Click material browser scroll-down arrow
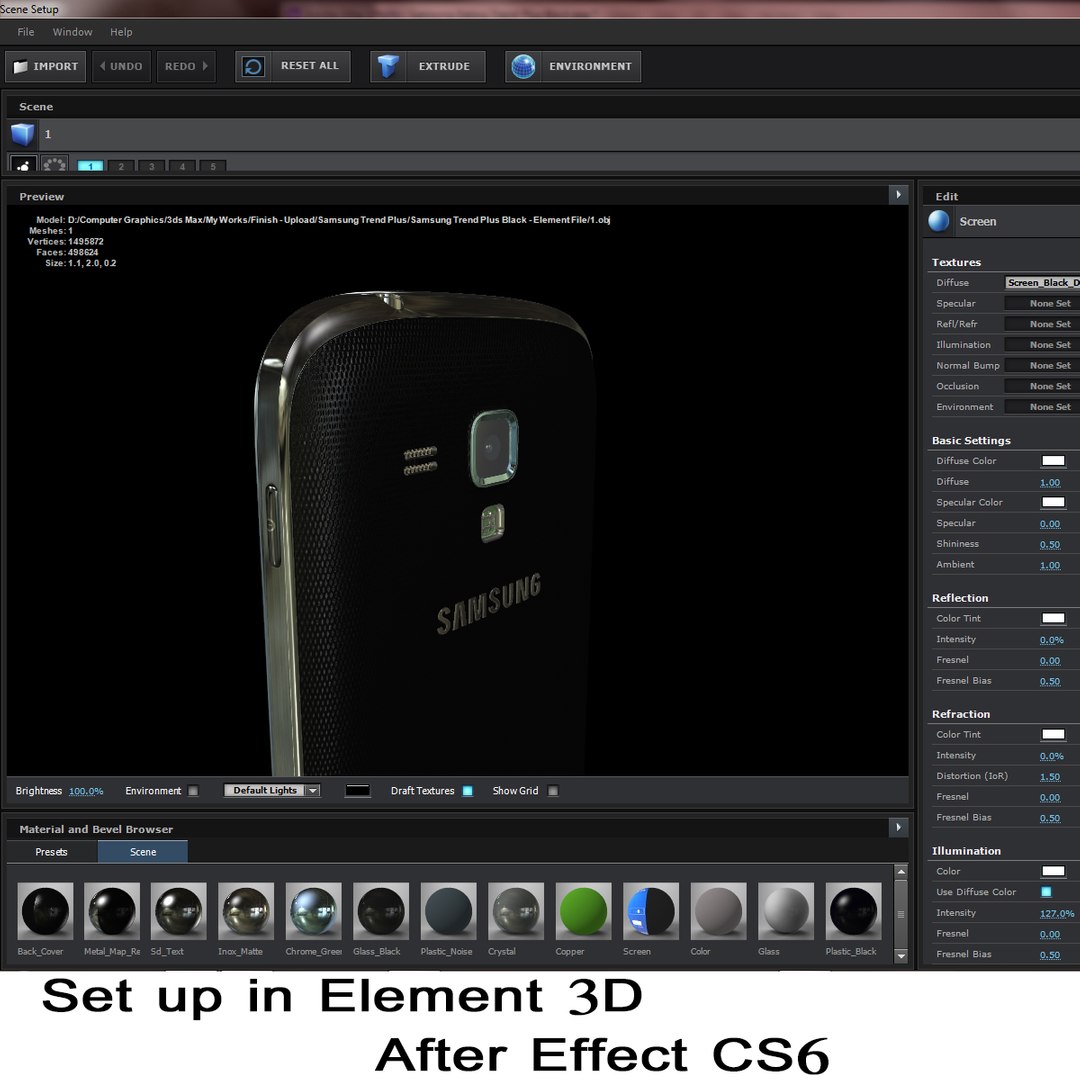 (x=901, y=956)
